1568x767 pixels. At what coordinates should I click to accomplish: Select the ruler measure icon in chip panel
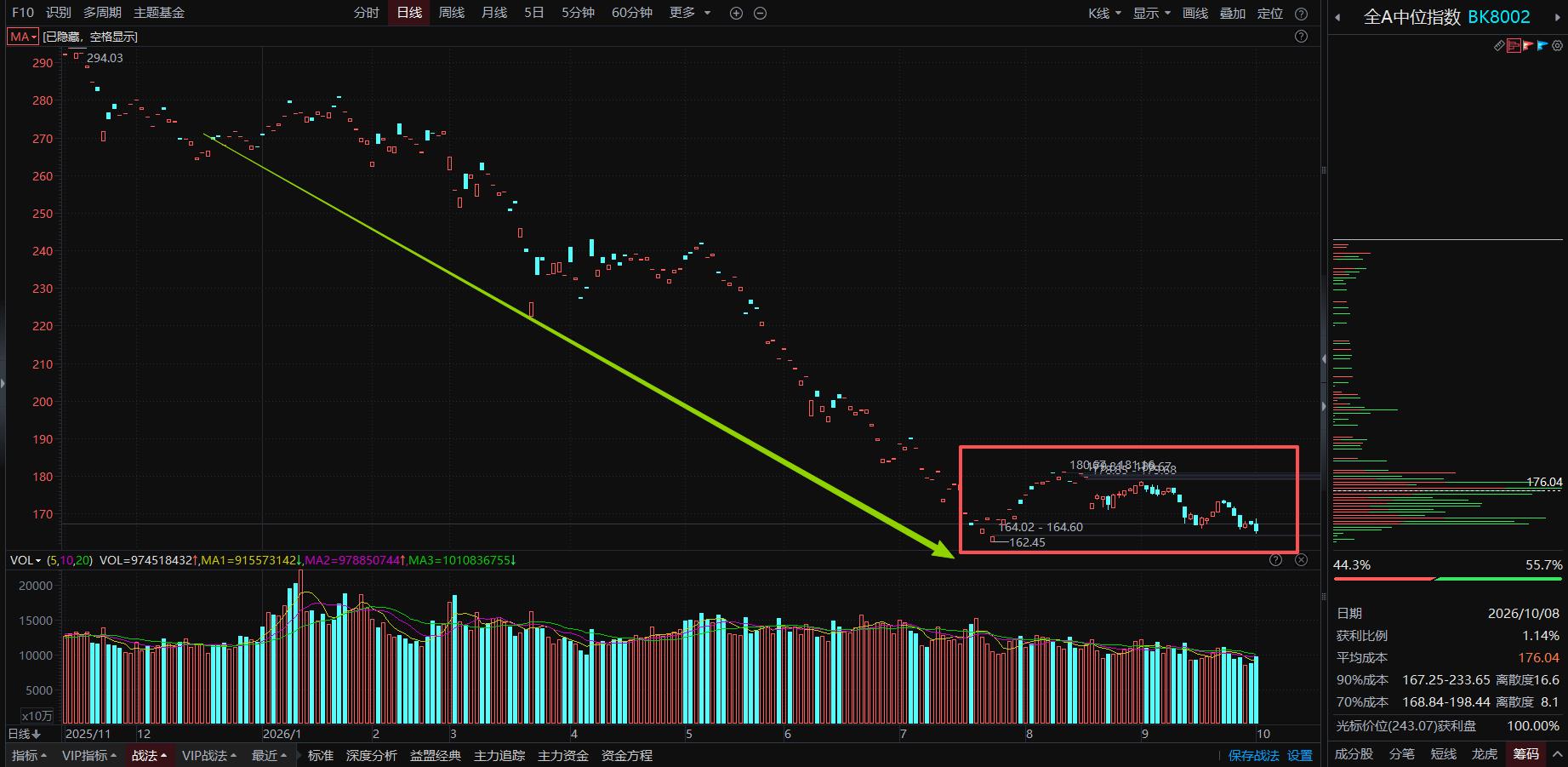pyautogui.click(x=1499, y=46)
